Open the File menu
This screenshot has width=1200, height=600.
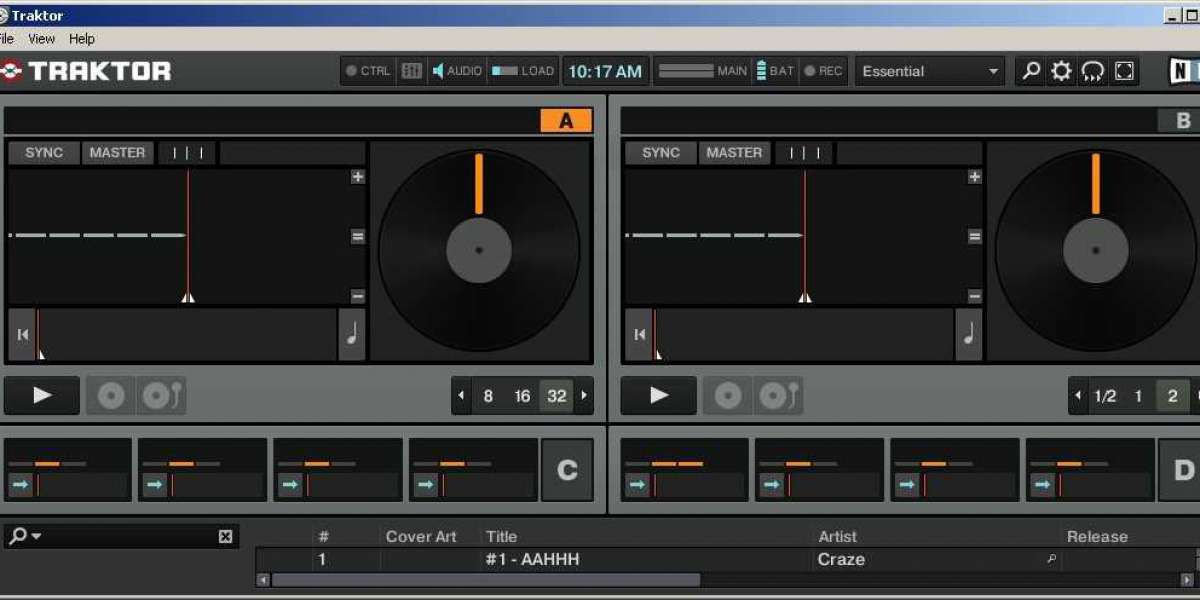coord(7,39)
